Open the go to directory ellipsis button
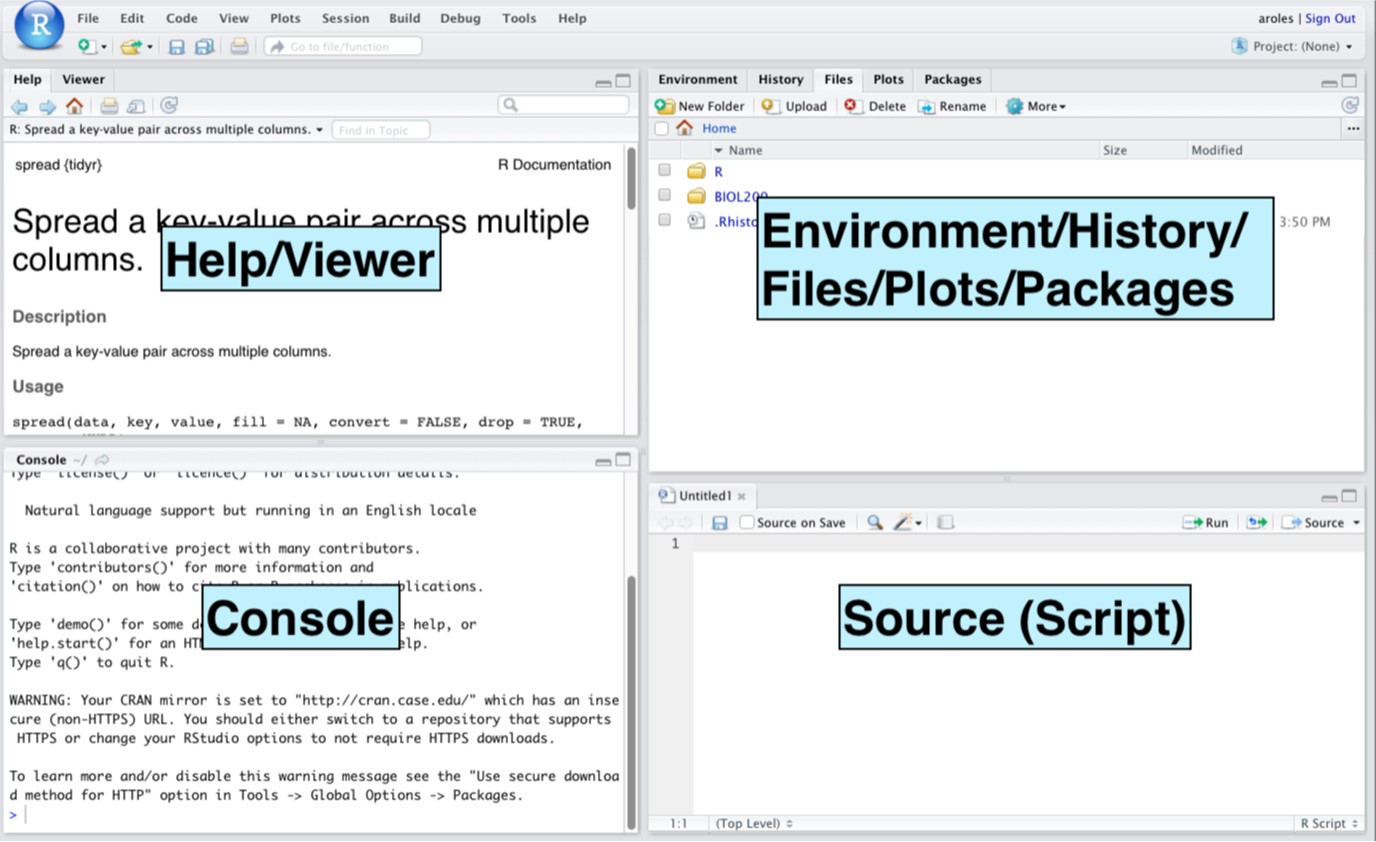 coord(1353,128)
